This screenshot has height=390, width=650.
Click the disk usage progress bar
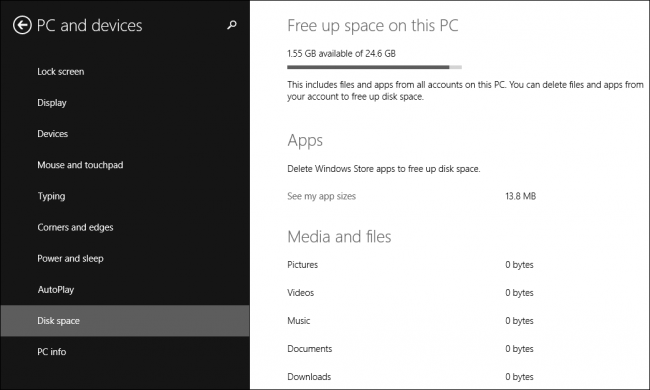coord(374,67)
